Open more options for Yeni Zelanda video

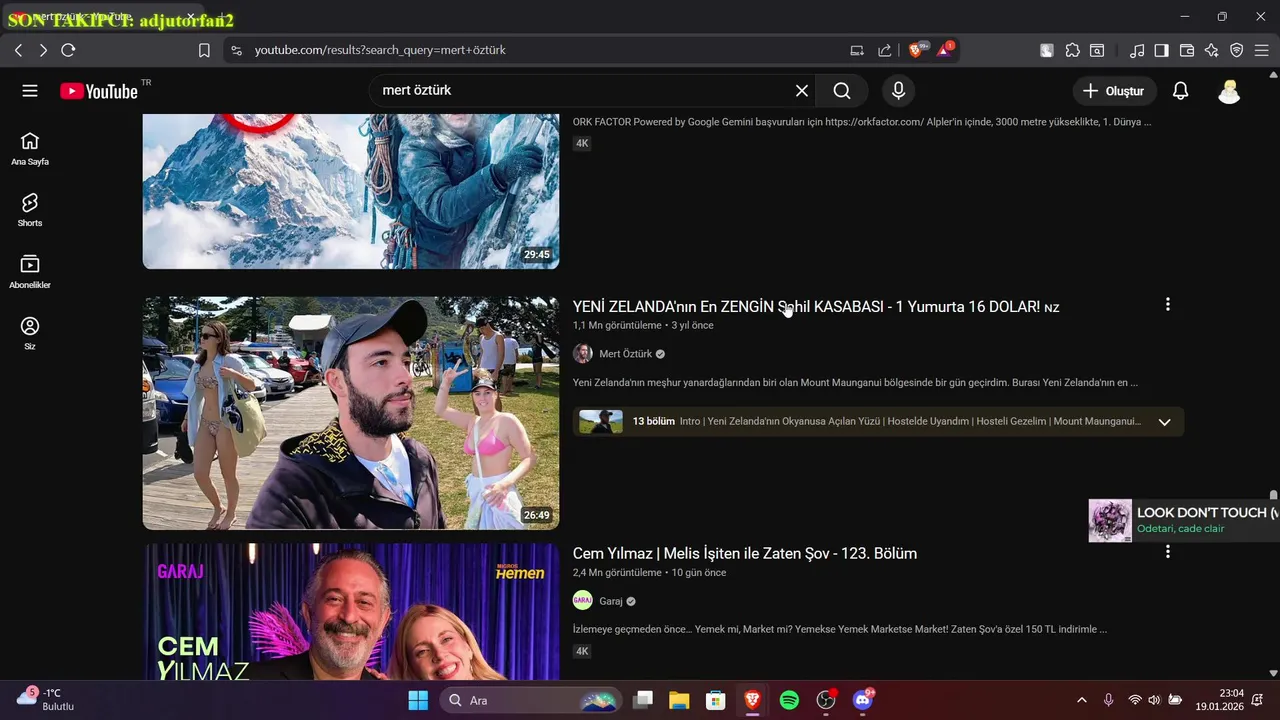coord(1167,305)
